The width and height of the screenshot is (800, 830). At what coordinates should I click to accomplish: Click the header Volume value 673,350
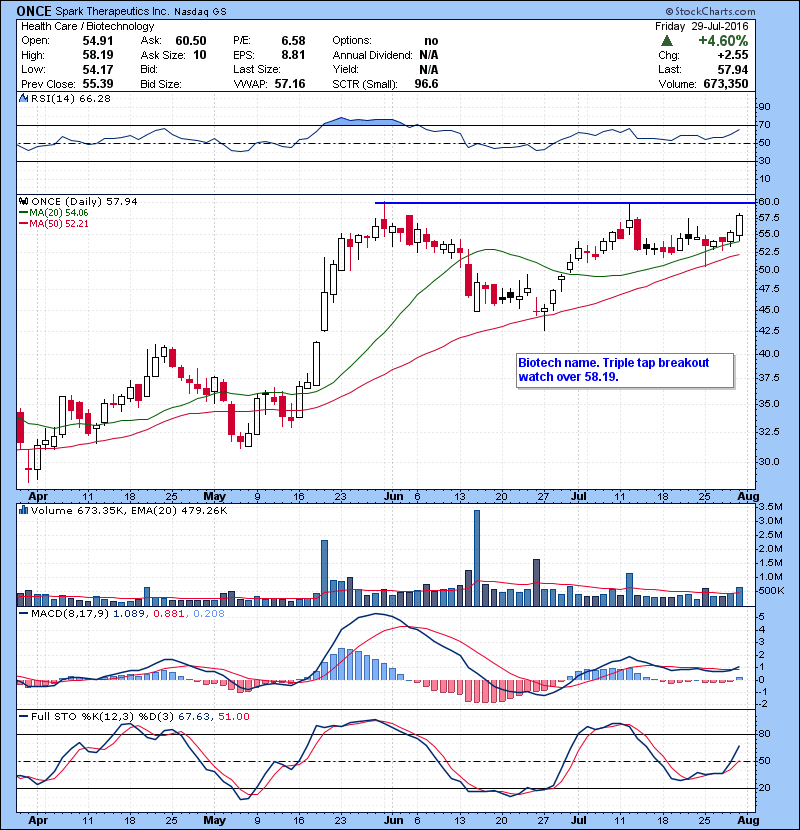coord(726,84)
